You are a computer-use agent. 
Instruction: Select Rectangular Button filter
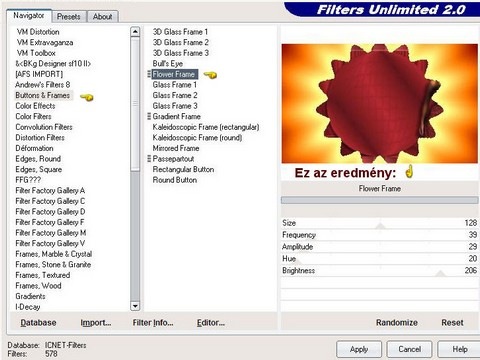[183, 169]
